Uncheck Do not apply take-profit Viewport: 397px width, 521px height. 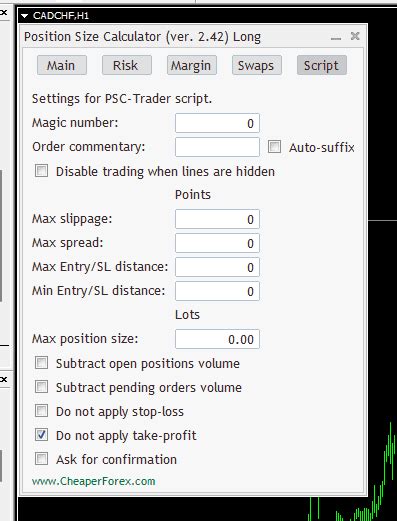pyautogui.click(x=42, y=435)
